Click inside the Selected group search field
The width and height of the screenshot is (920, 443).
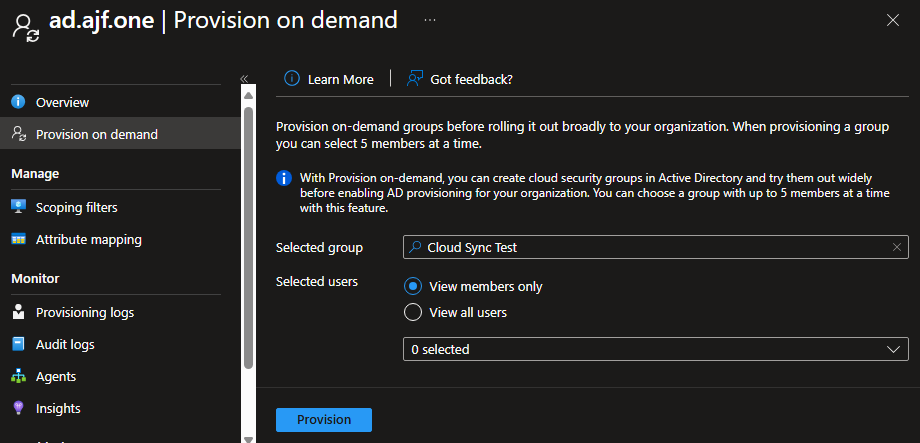[655, 247]
